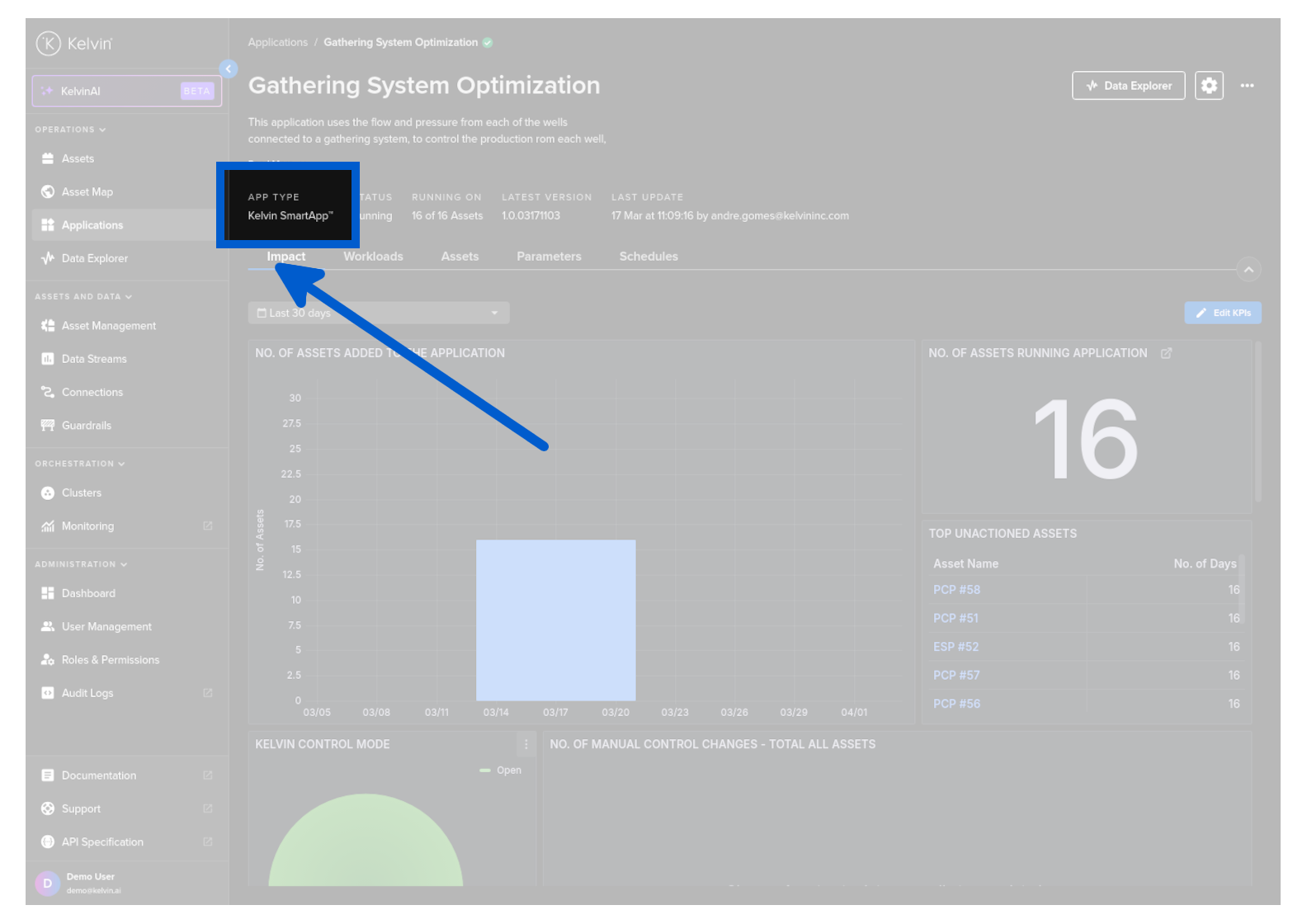
Task: Expand the Last 30 days dropdown
Action: click(379, 313)
